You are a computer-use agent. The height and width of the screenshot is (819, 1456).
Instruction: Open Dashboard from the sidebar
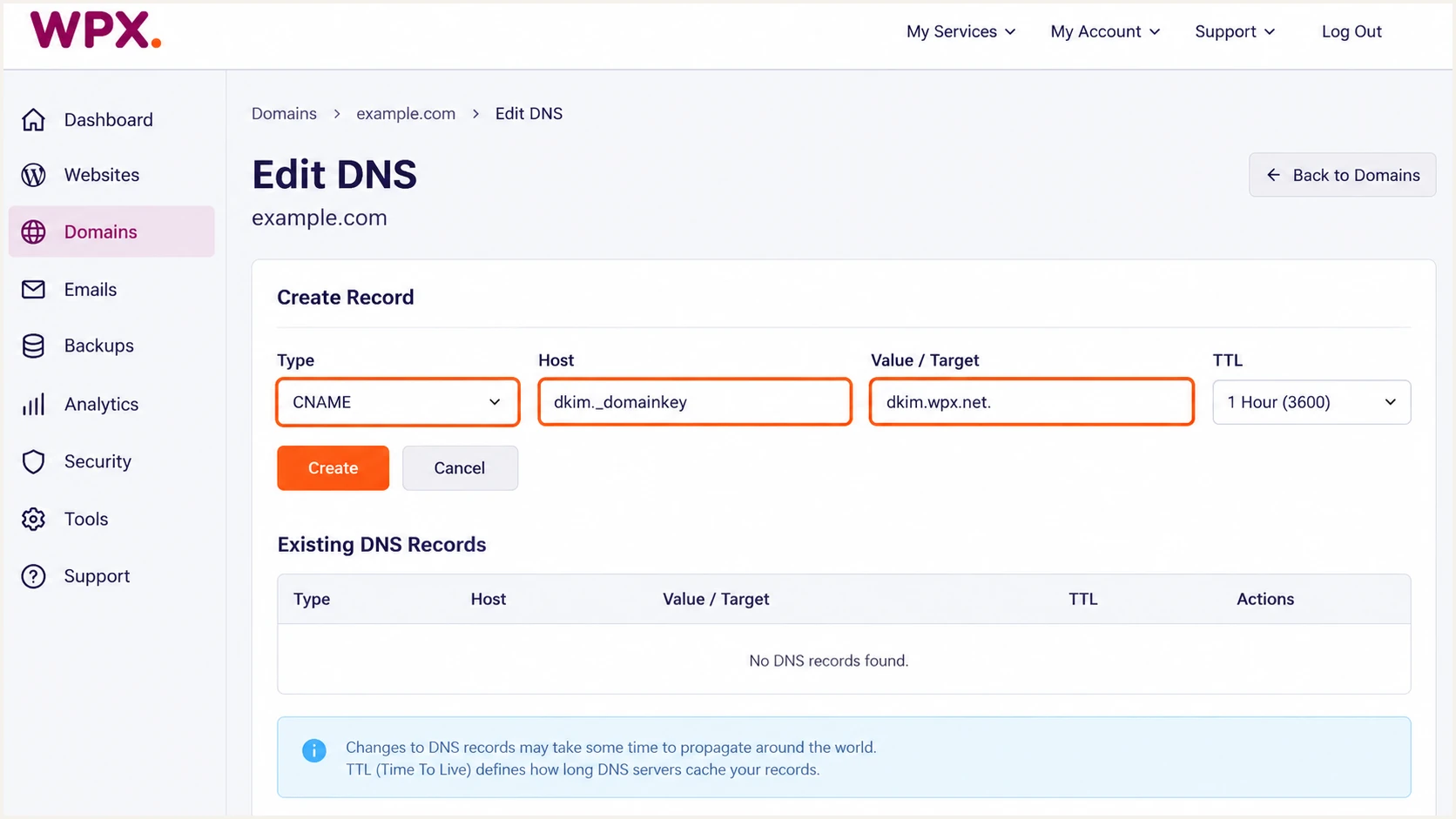coord(111,119)
